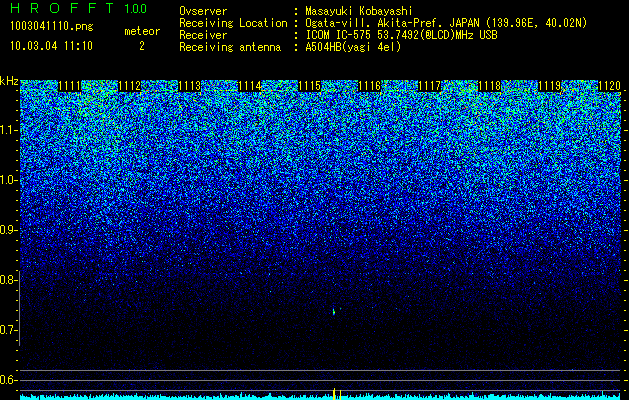This screenshot has height=400, width=629.
Task: Click the 1118 time marker
Action: coord(490,86)
